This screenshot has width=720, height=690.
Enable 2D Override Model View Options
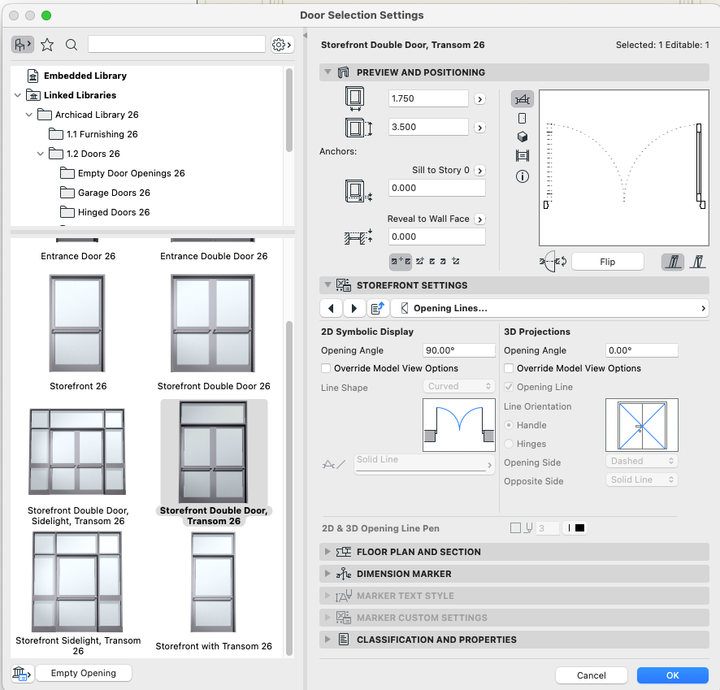[327, 369]
